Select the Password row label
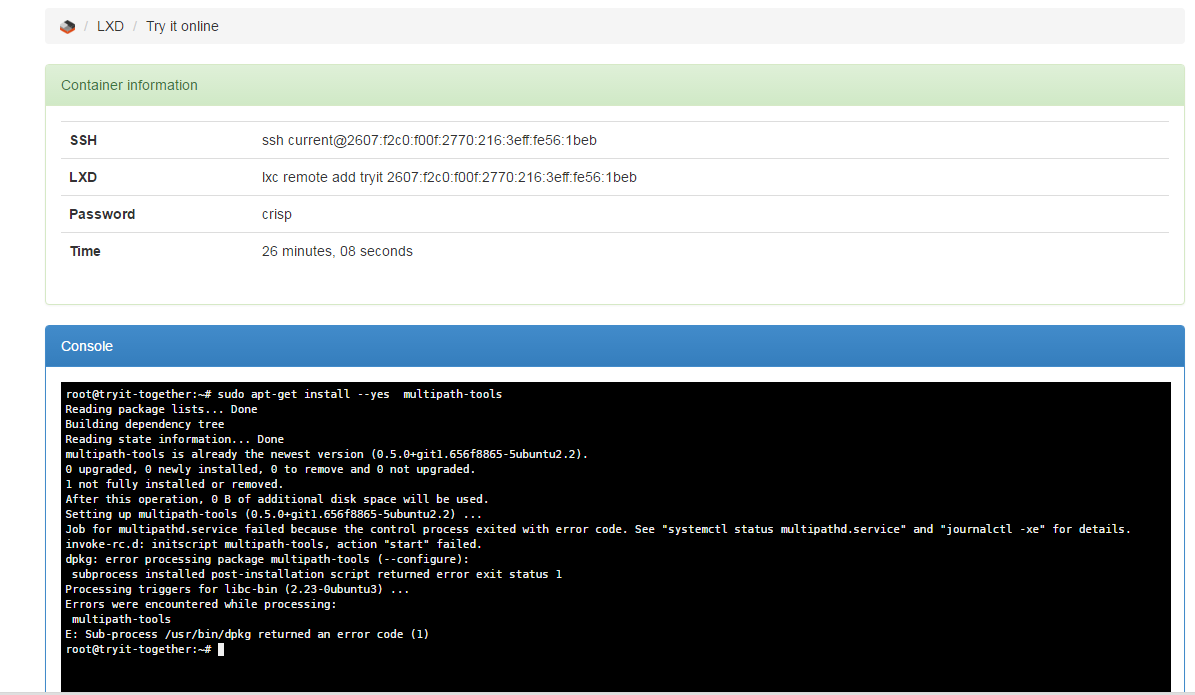 102,214
